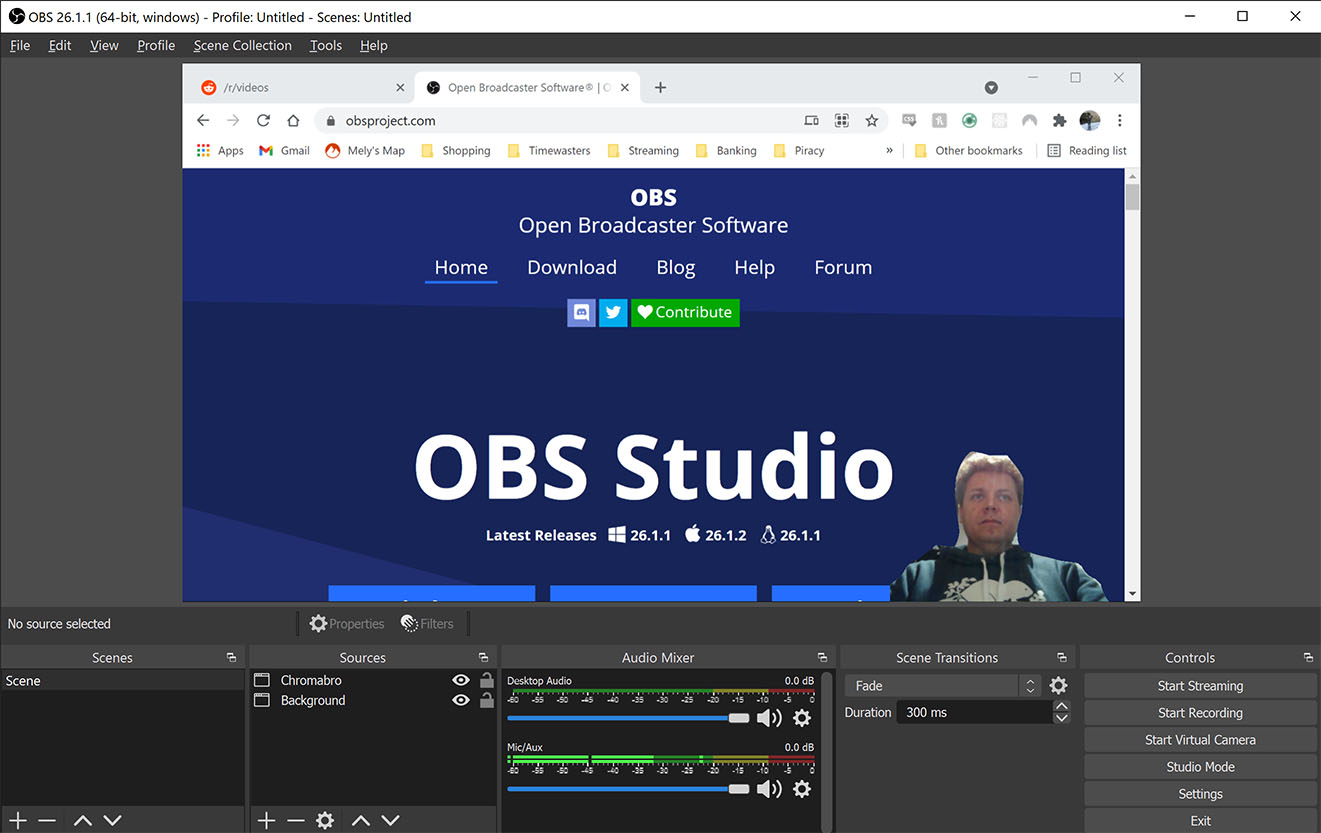The image size is (1321, 833).
Task: Move source down in Sources panel
Action: coord(391,820)
